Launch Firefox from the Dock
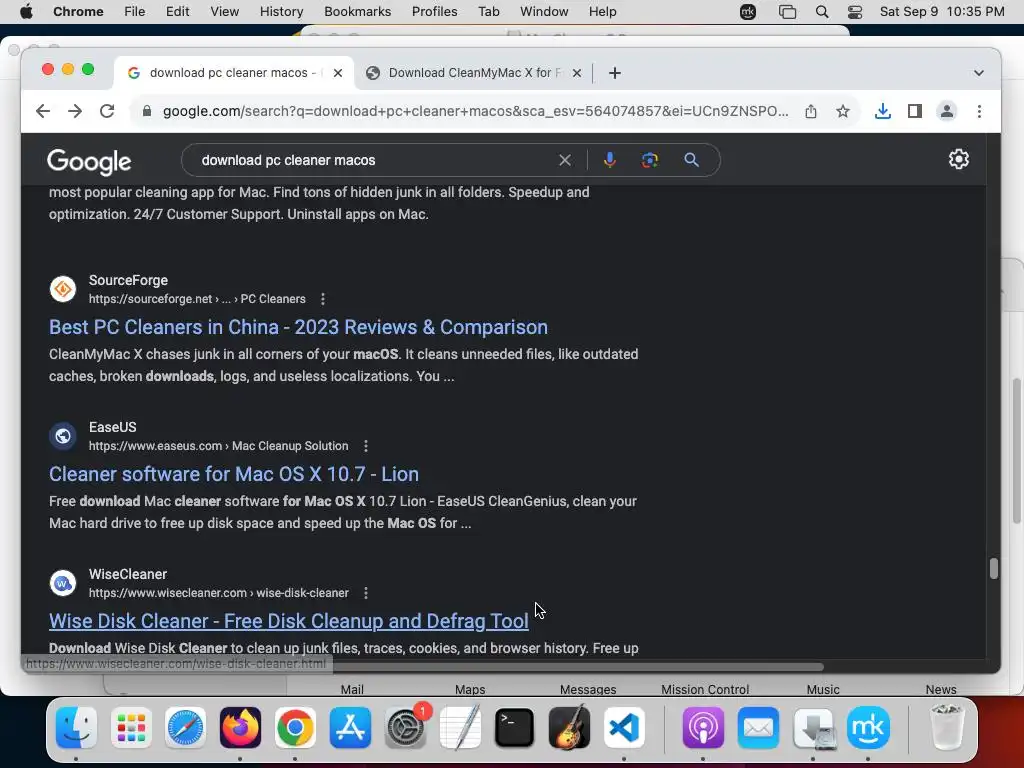1024x768 pixels. point(240,728)
